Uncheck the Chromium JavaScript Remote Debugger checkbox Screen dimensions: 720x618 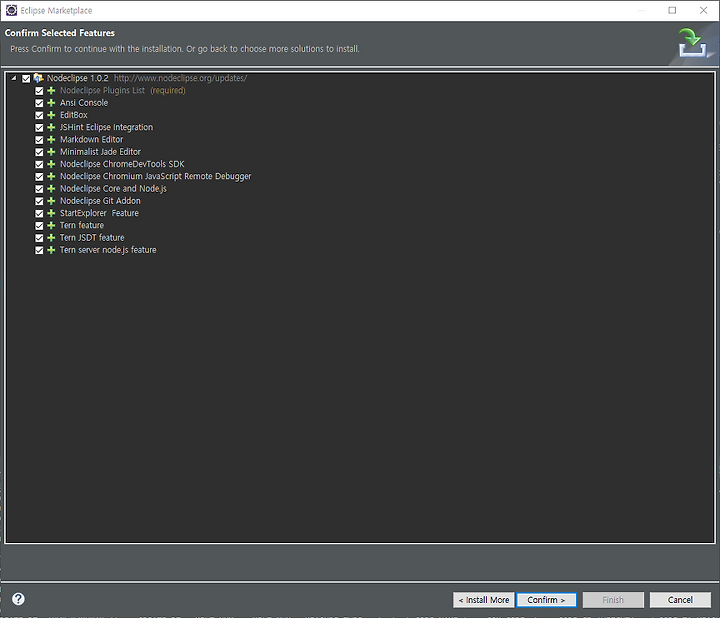39,177
